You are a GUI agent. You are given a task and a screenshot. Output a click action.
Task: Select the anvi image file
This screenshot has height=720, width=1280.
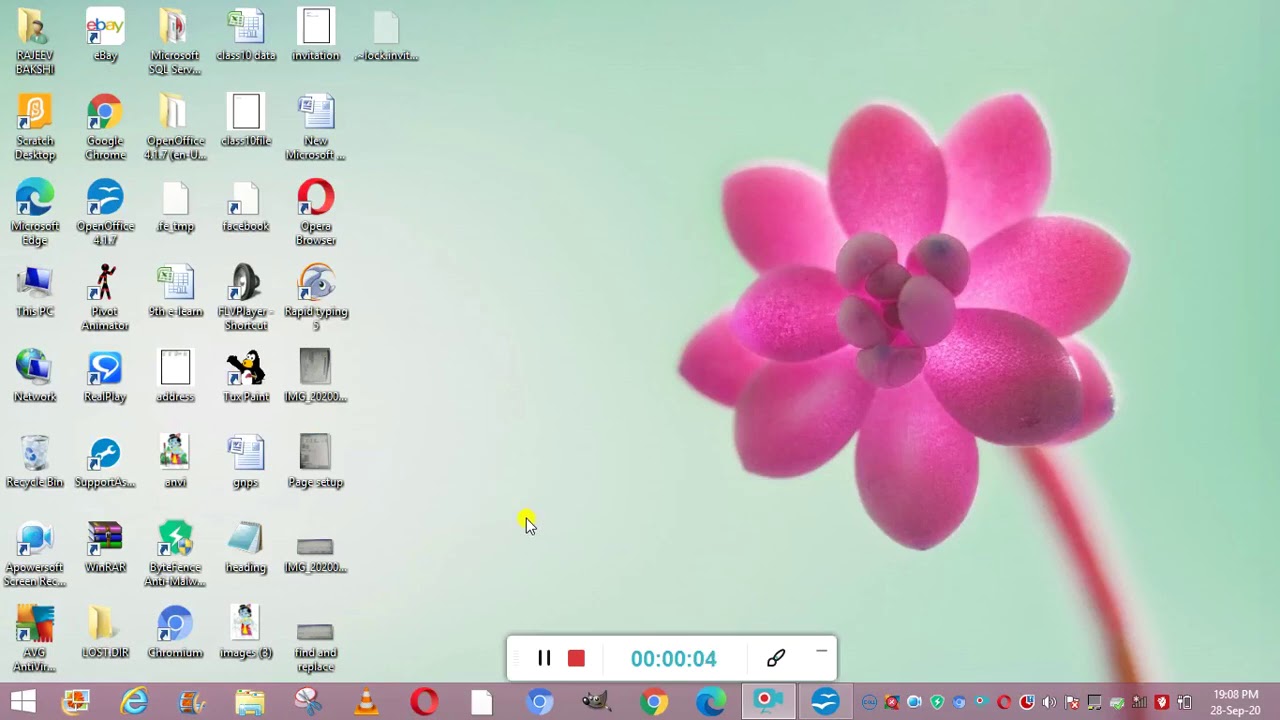175,461
